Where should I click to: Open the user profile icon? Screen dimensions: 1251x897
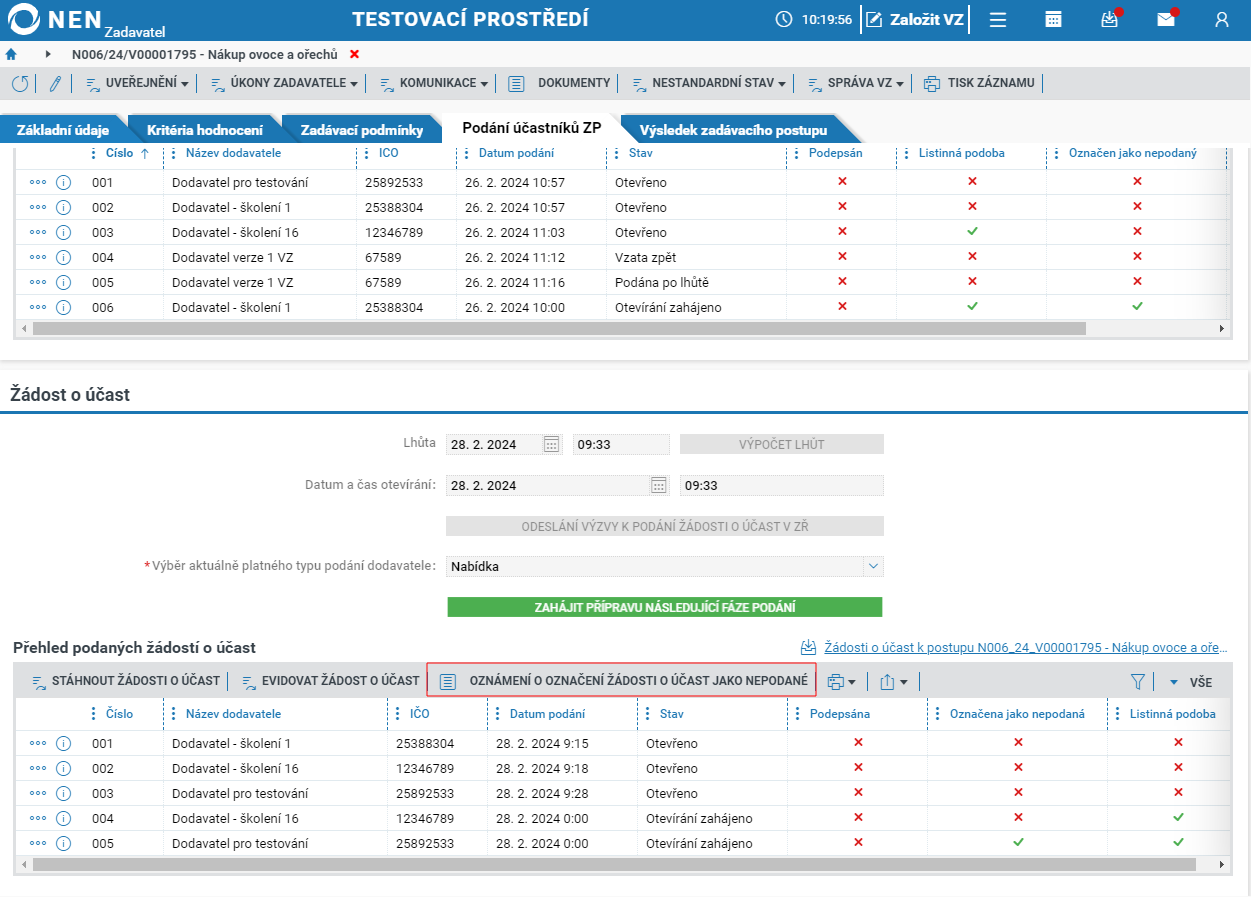click(1221, 19)
